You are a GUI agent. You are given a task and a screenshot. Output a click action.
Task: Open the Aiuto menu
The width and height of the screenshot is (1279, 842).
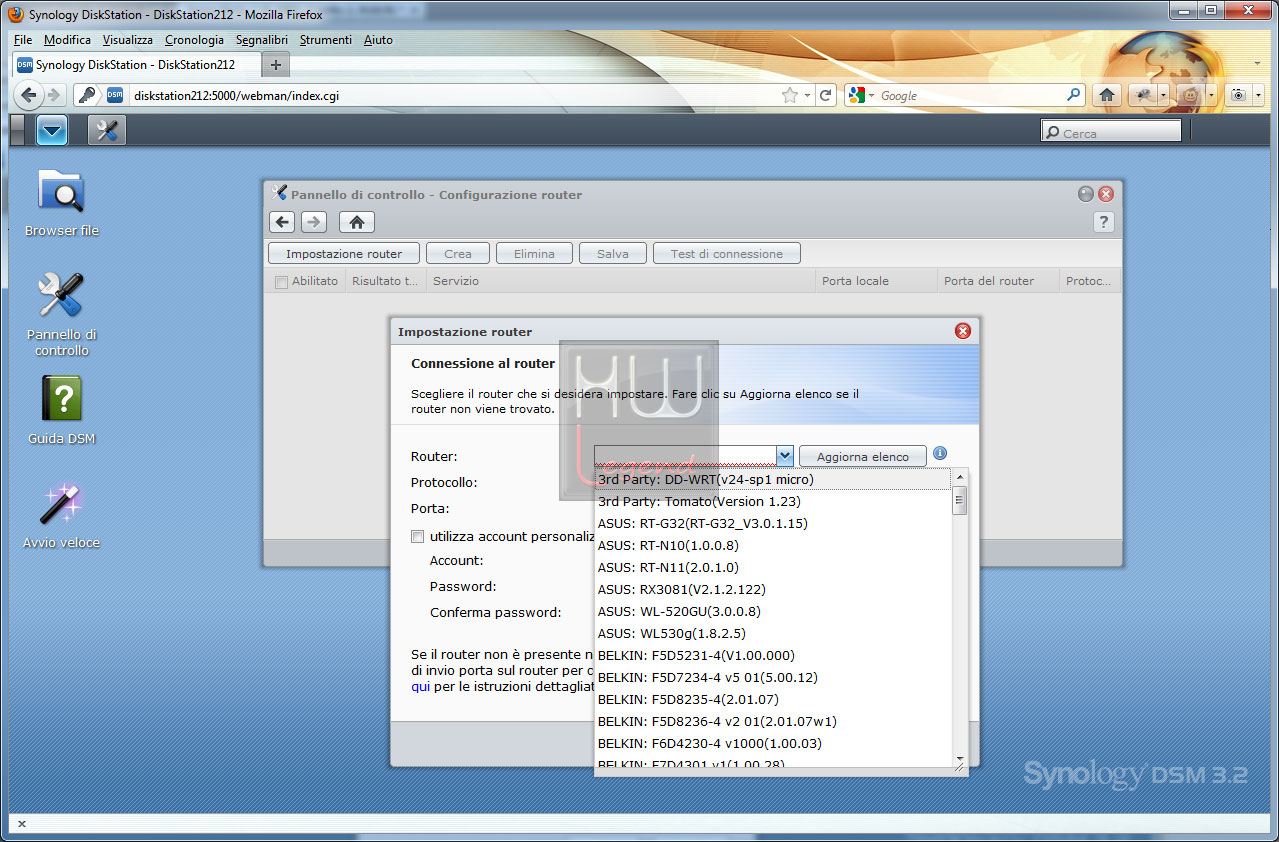(x=378, y=40)
